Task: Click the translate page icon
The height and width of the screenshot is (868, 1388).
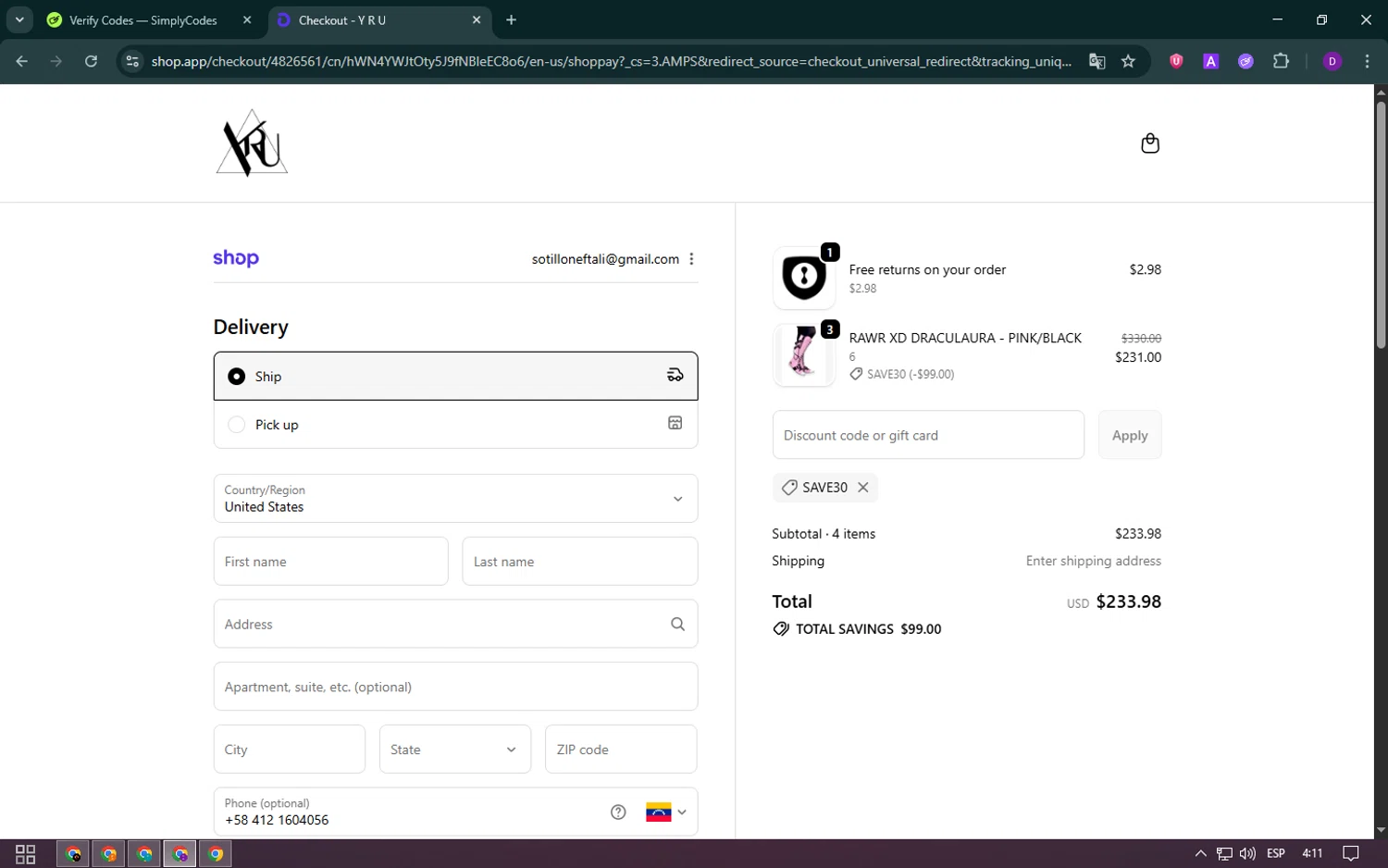Action: 1097,61
